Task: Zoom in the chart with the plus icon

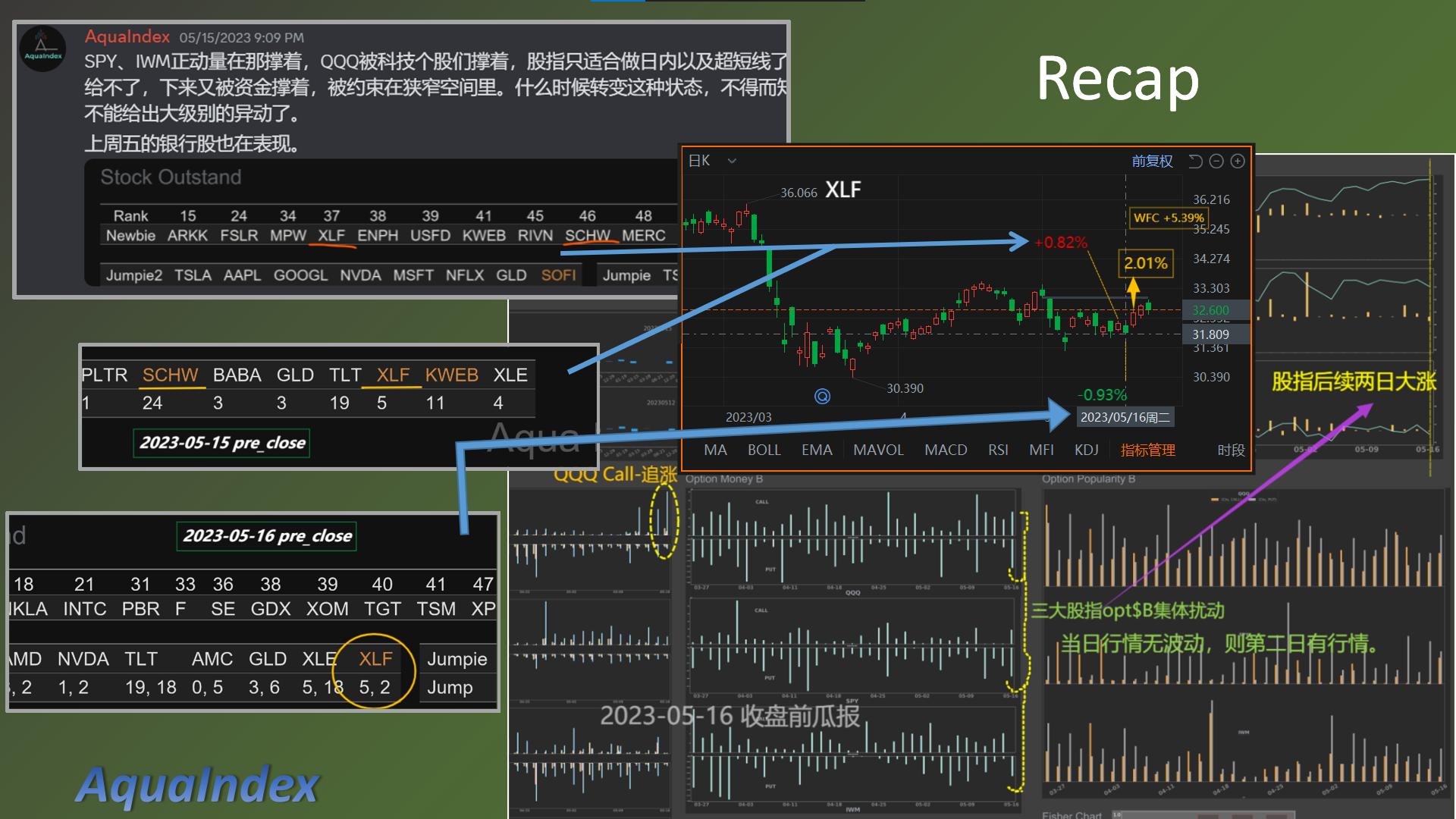Action: [1238, 161]
